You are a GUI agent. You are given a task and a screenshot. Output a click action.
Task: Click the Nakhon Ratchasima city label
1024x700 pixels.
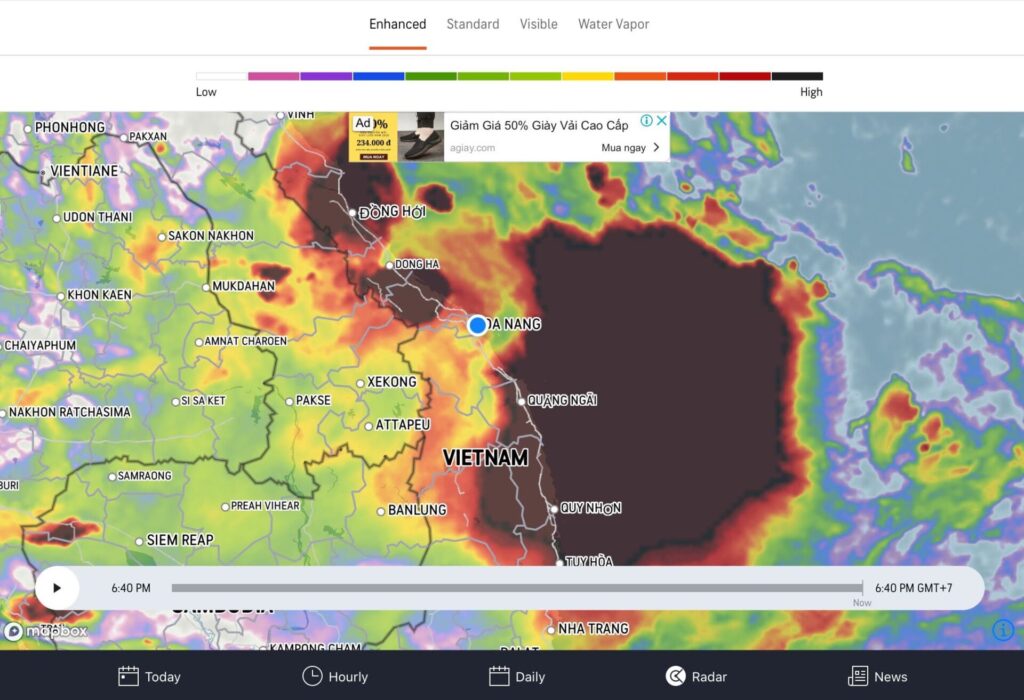pos(69,413)
